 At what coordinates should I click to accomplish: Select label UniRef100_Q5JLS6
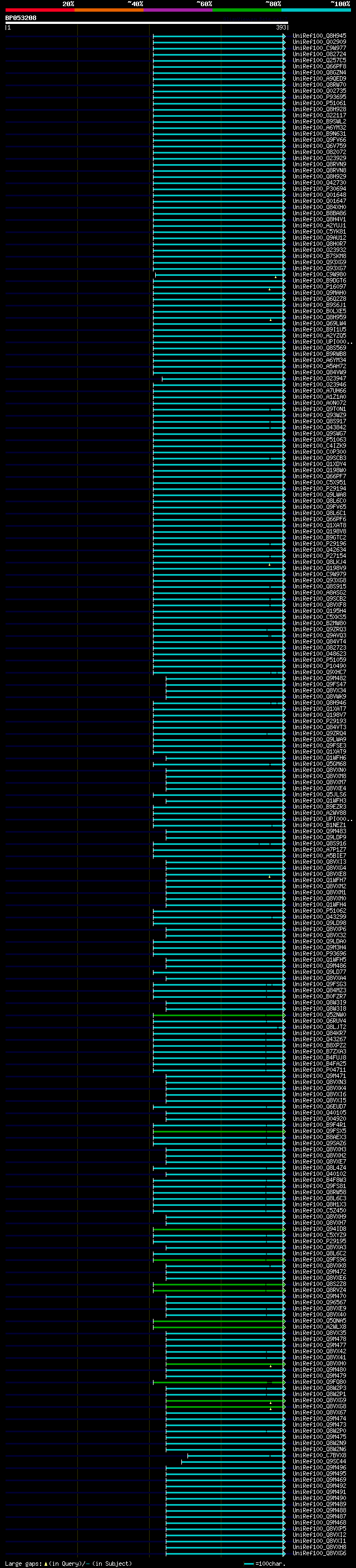tap(319, 794)
